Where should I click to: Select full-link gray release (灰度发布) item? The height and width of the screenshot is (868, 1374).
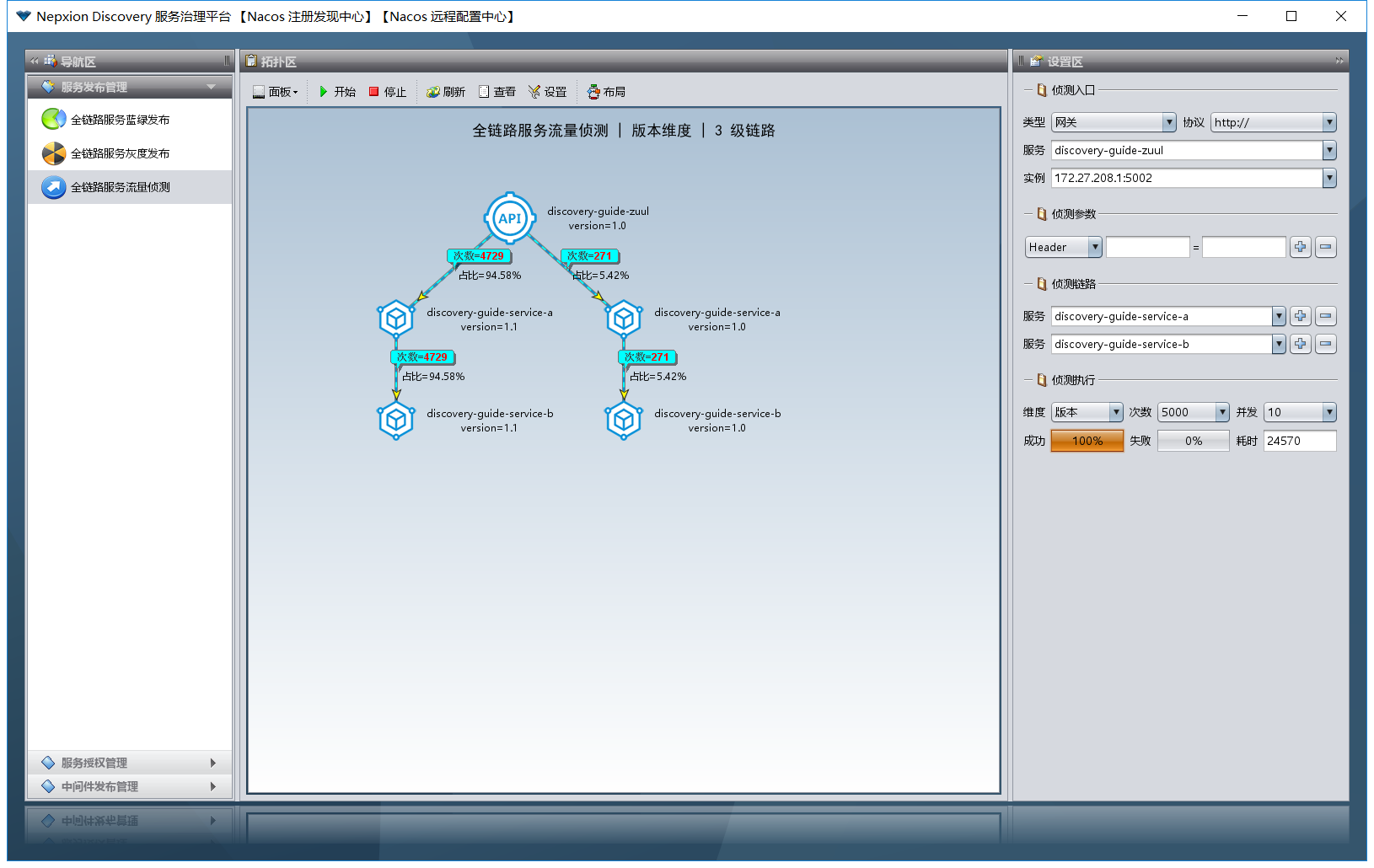click(120, 153)
